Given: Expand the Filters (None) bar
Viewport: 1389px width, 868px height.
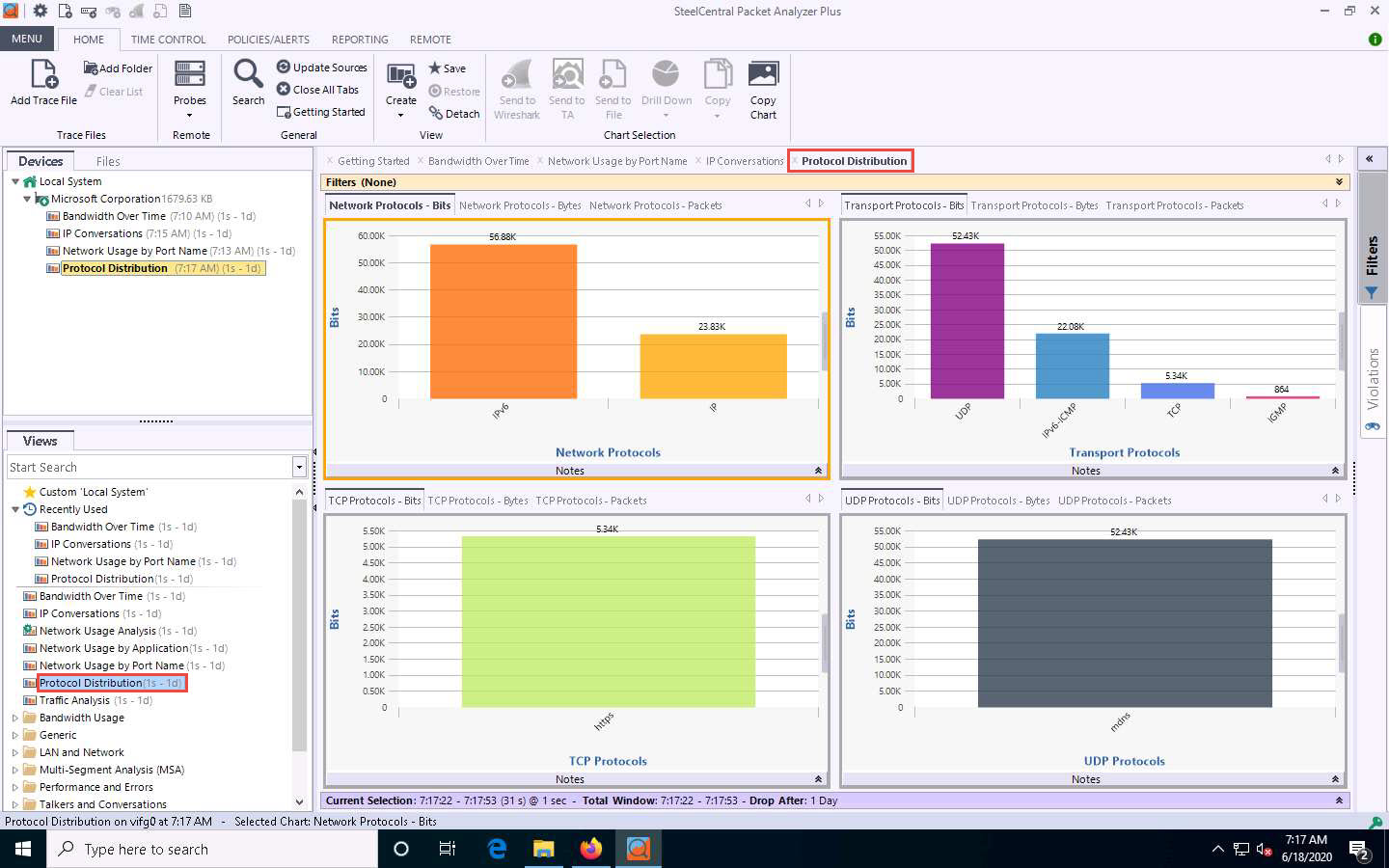Looking at the screenshot, I should (x=1339, y=182).
